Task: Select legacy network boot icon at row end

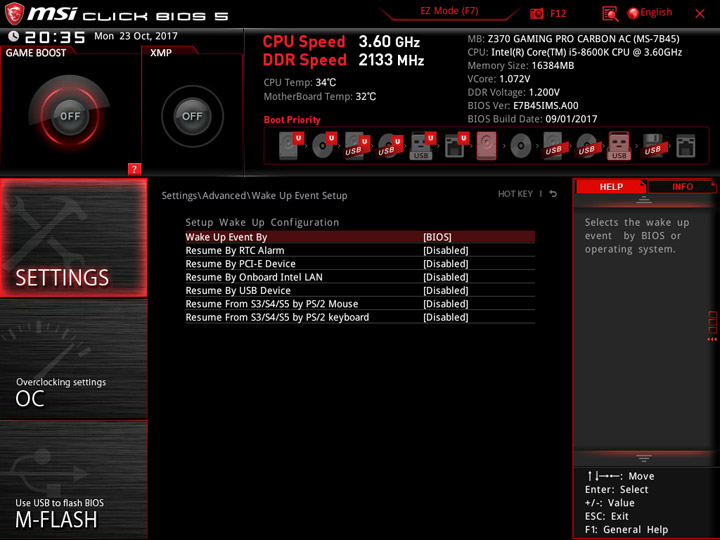Action: (686, 146)
